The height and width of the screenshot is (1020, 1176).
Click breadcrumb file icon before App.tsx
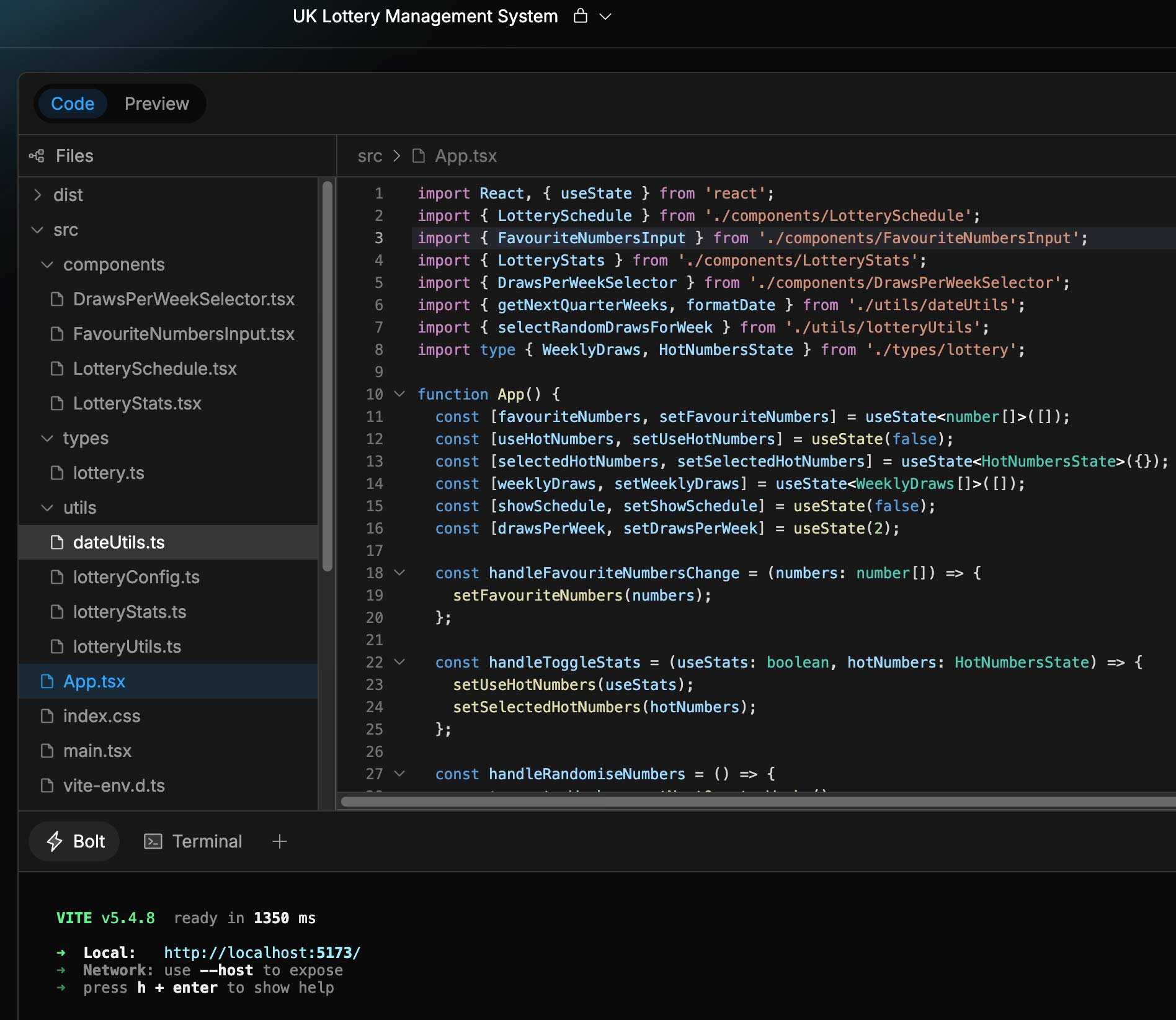pyautogui.click(x=419, y=156)
